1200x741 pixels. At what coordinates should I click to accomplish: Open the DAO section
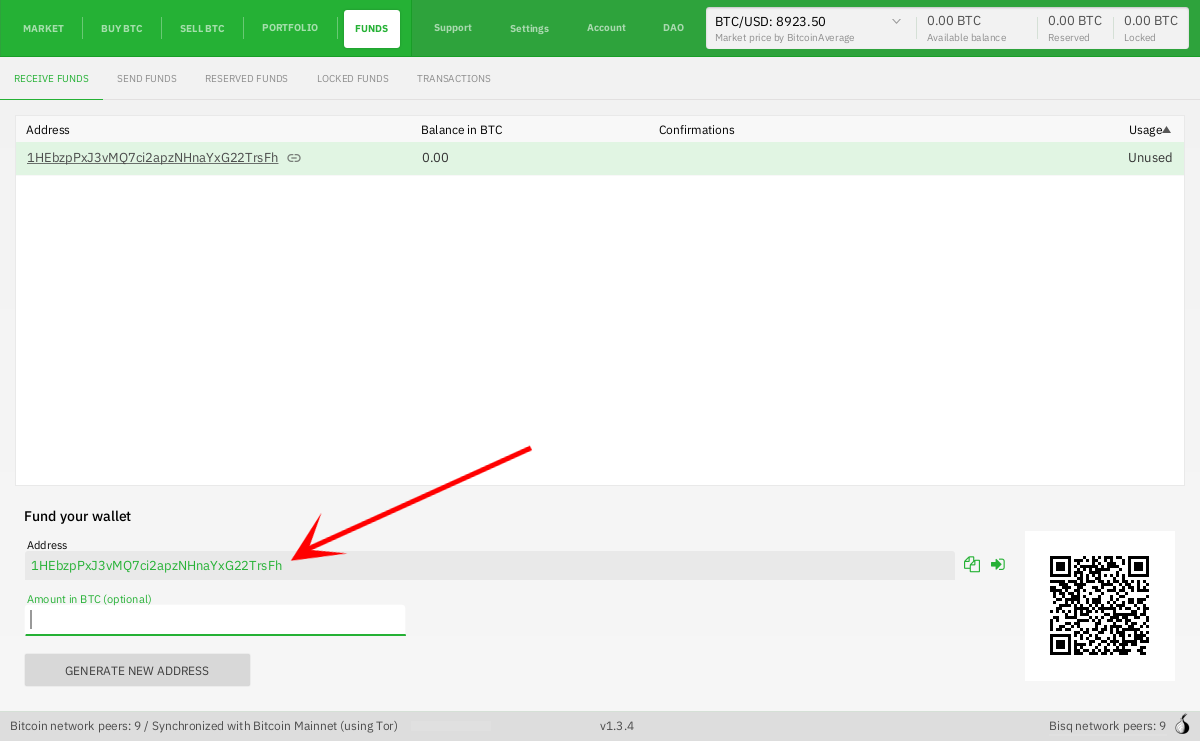673,28
